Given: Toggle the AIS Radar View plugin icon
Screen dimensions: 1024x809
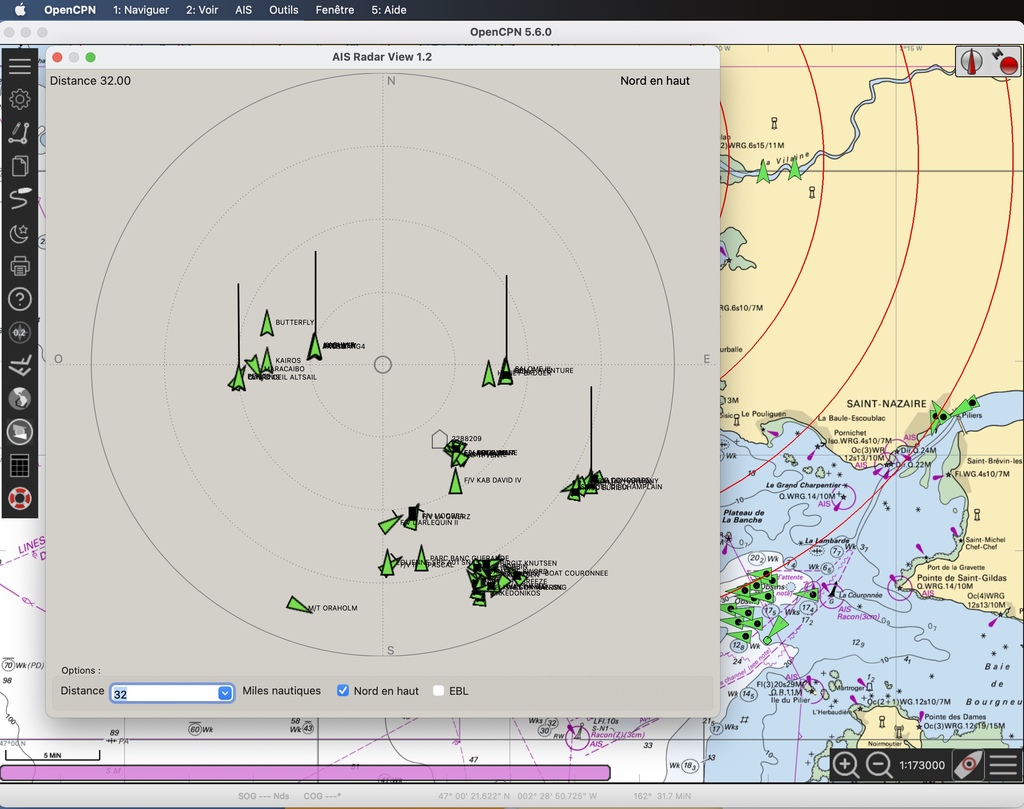Looking at the screenshot, I should coord(20,432).
